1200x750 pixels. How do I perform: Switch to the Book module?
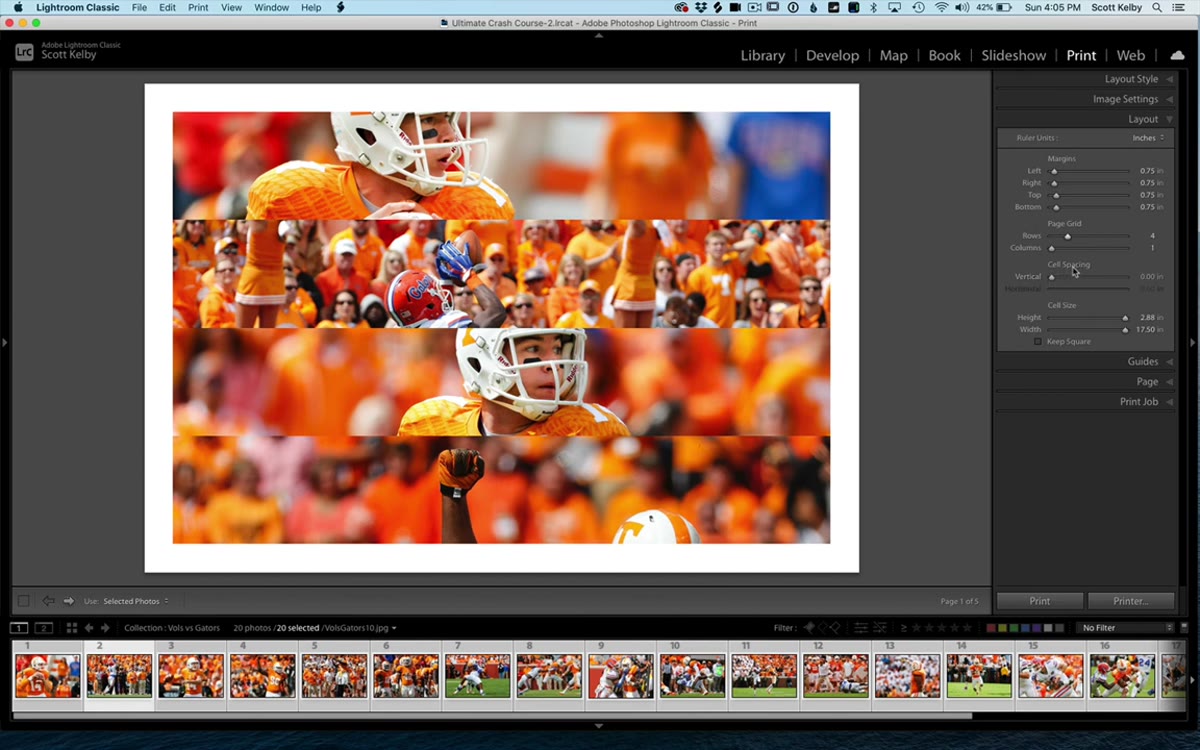click(944, 56)
